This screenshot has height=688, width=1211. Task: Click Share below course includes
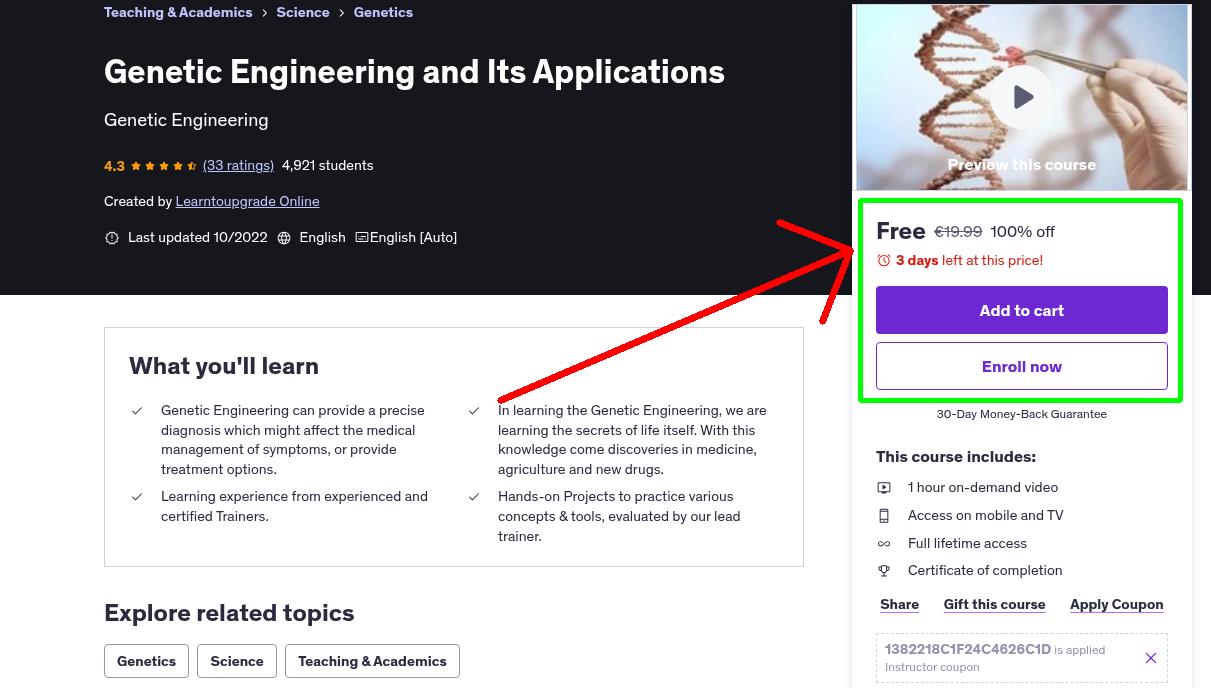click(899, 605)
